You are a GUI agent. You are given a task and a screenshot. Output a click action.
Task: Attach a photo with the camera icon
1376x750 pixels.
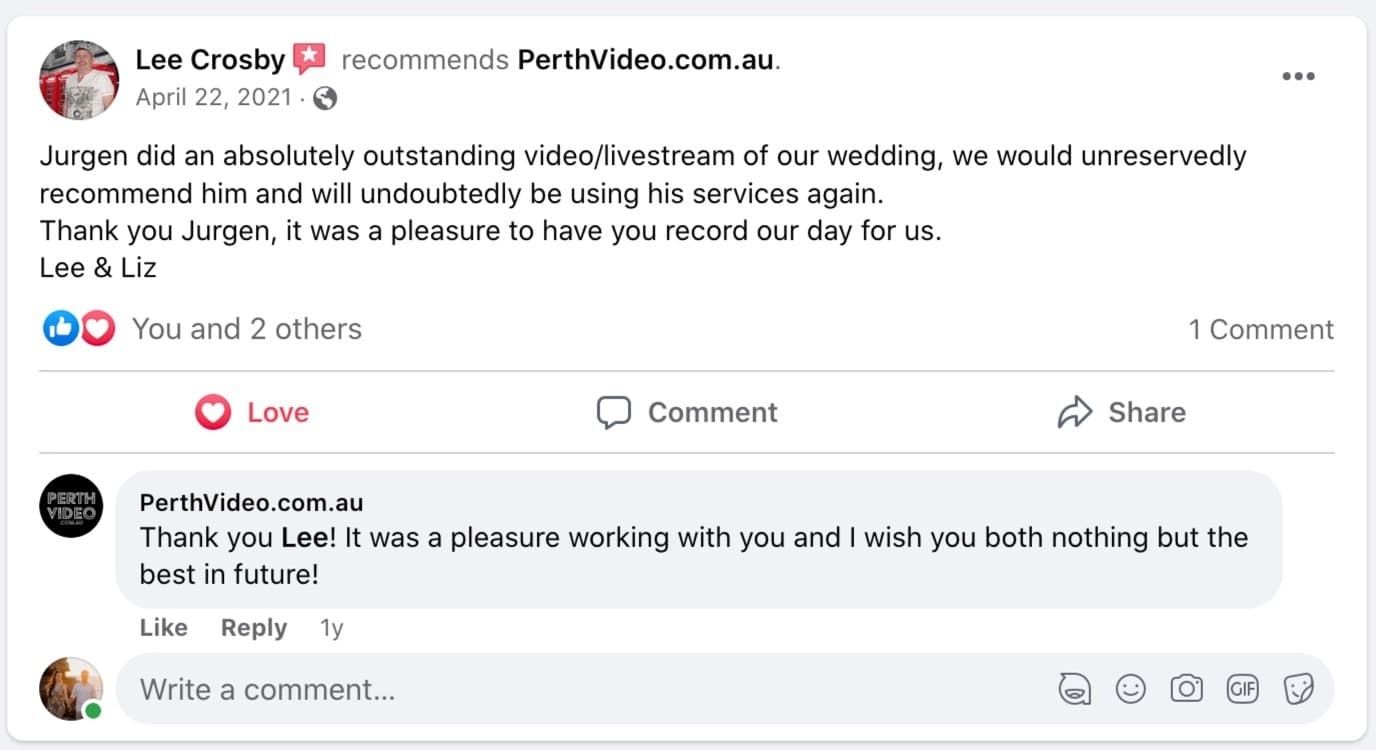pyautogui.click(x=1187, y=689)
